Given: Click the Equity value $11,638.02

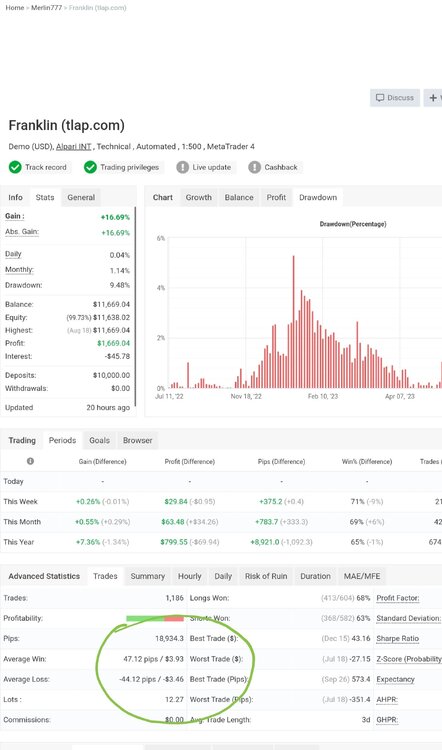Looking at the screenshot, I should coord(111,317).
